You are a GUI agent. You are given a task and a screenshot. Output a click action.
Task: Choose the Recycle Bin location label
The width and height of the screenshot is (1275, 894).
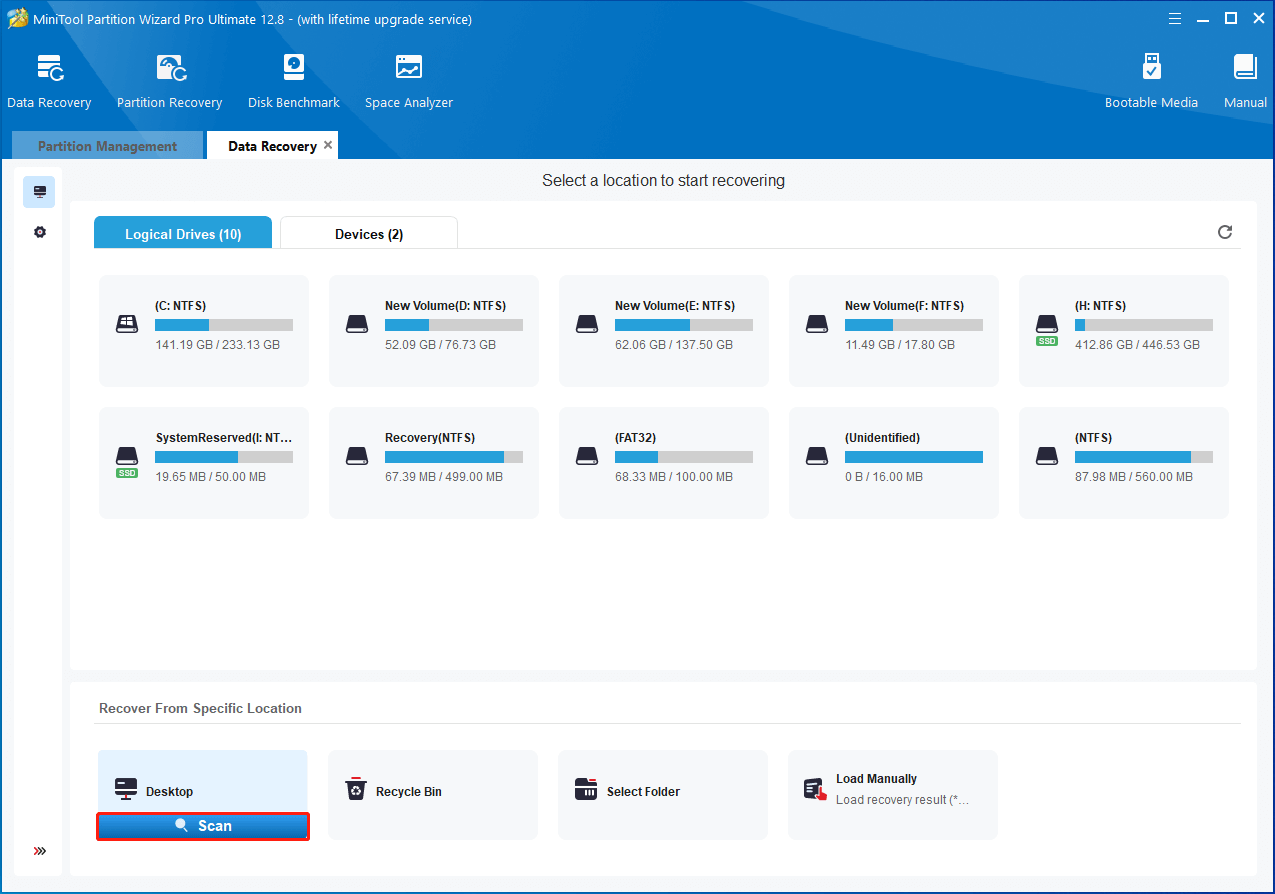409,792
